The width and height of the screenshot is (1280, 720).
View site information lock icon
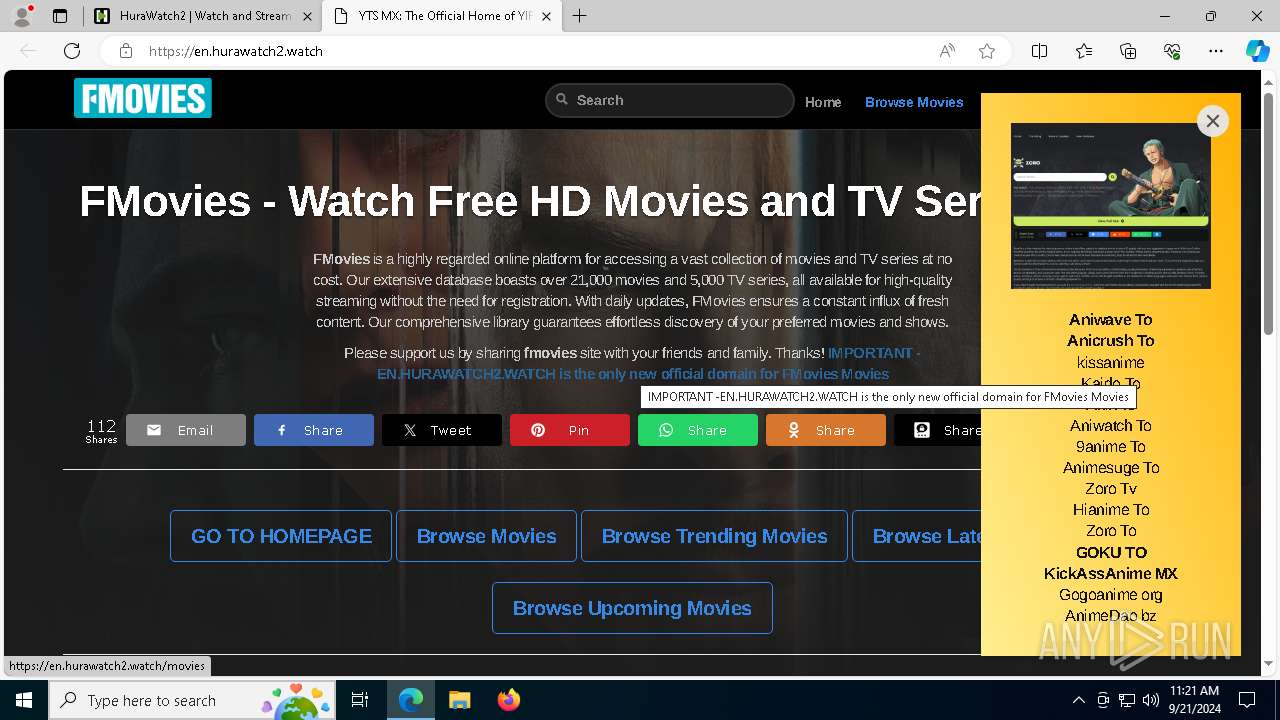pos(125,51)
